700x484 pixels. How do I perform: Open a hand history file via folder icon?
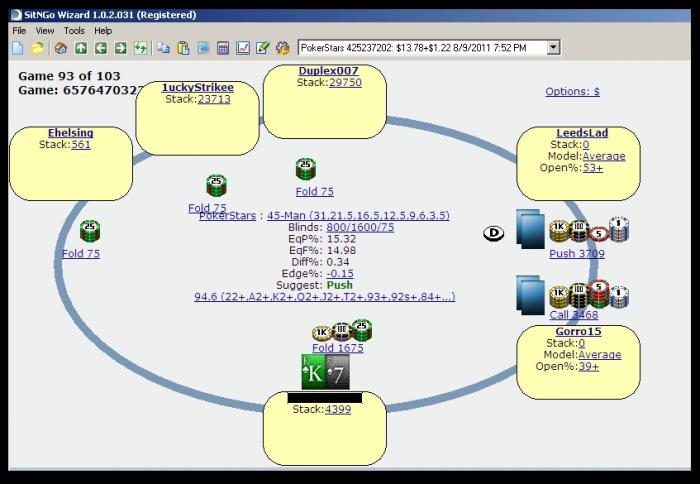pyautogui.click(x=38, y=48)
